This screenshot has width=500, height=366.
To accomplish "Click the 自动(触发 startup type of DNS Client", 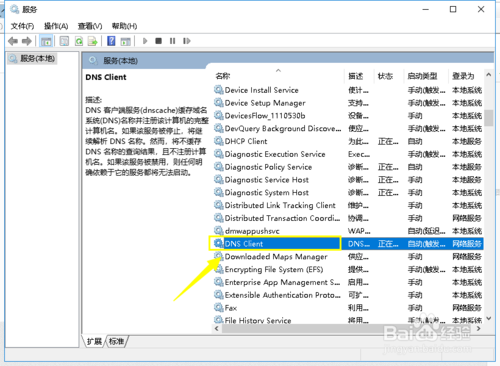I will point(426,244).
